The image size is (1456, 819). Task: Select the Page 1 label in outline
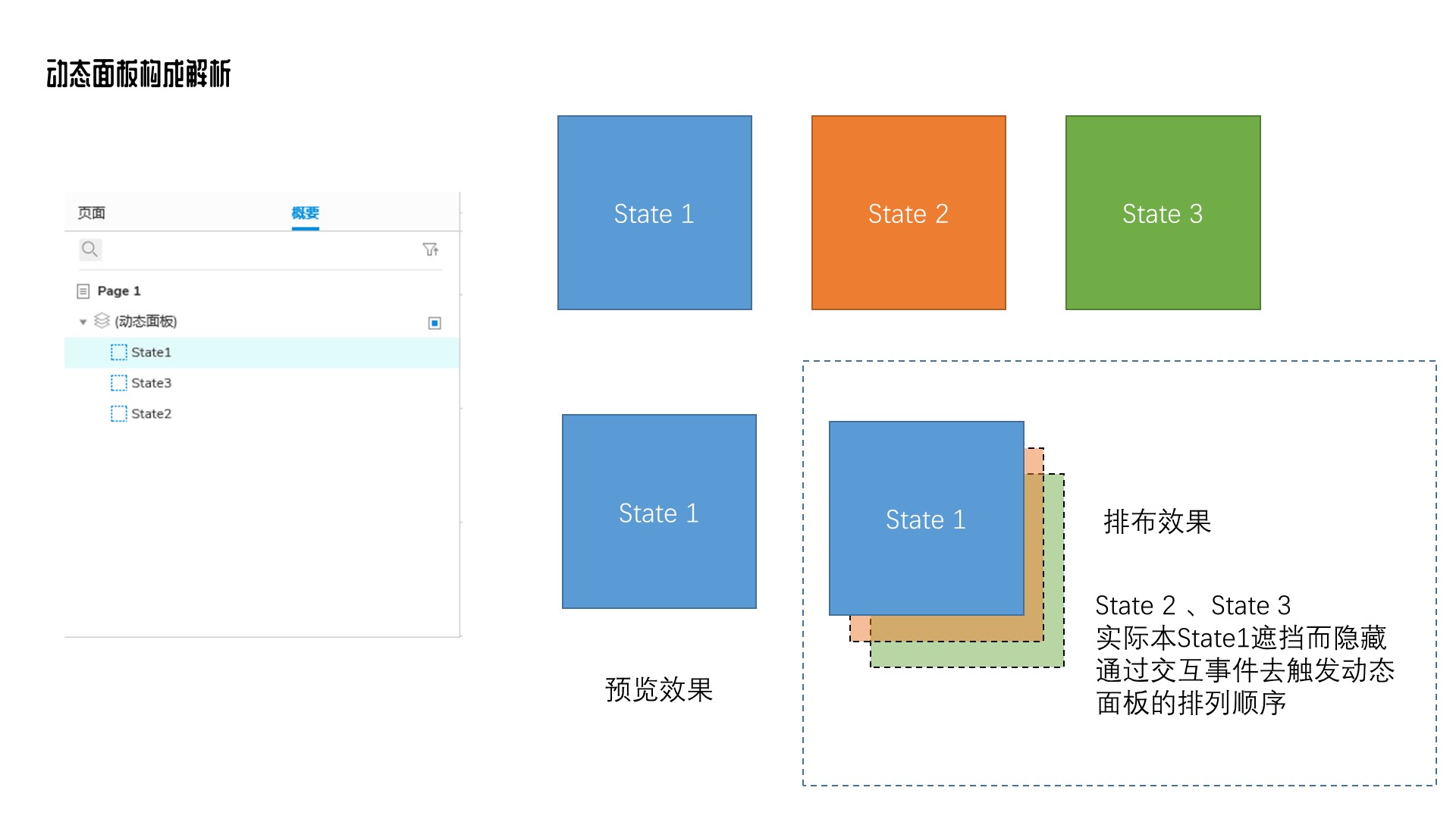119,291
